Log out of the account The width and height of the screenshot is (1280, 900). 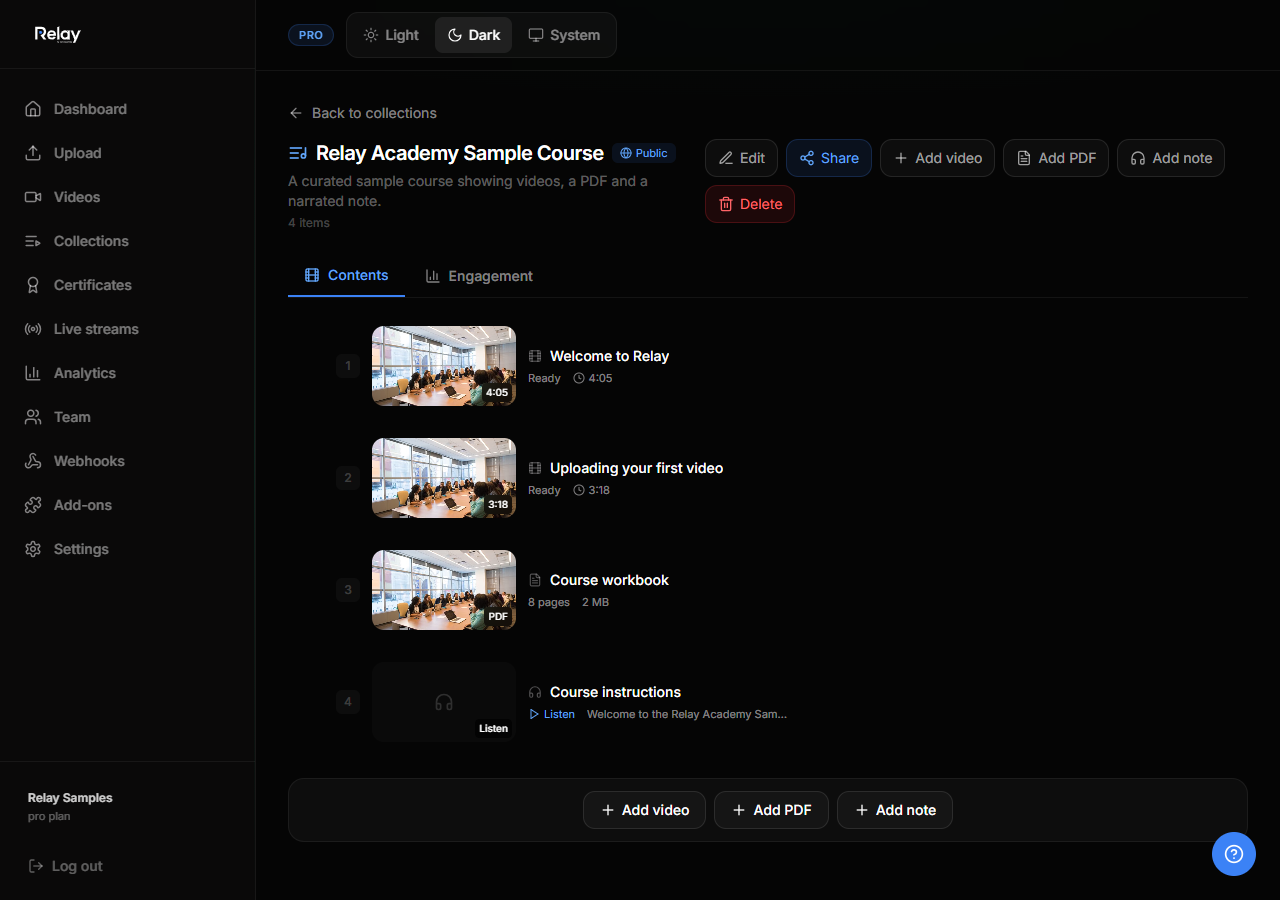point(66,866)
